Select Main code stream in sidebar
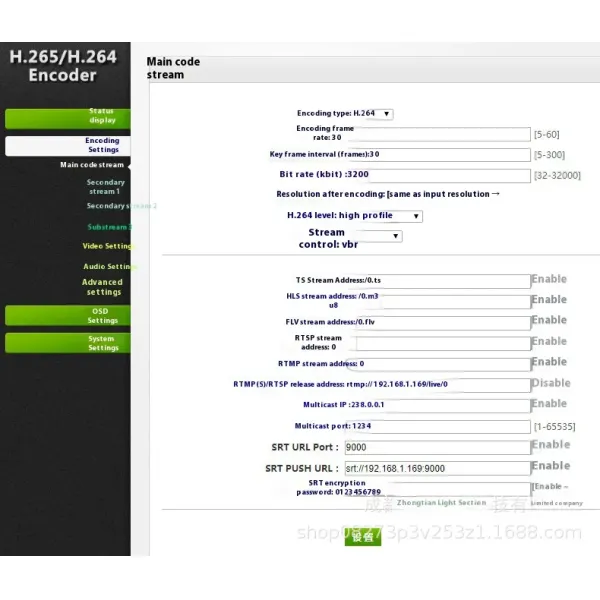Screen dimensions: 600x600 pos(92,165)
